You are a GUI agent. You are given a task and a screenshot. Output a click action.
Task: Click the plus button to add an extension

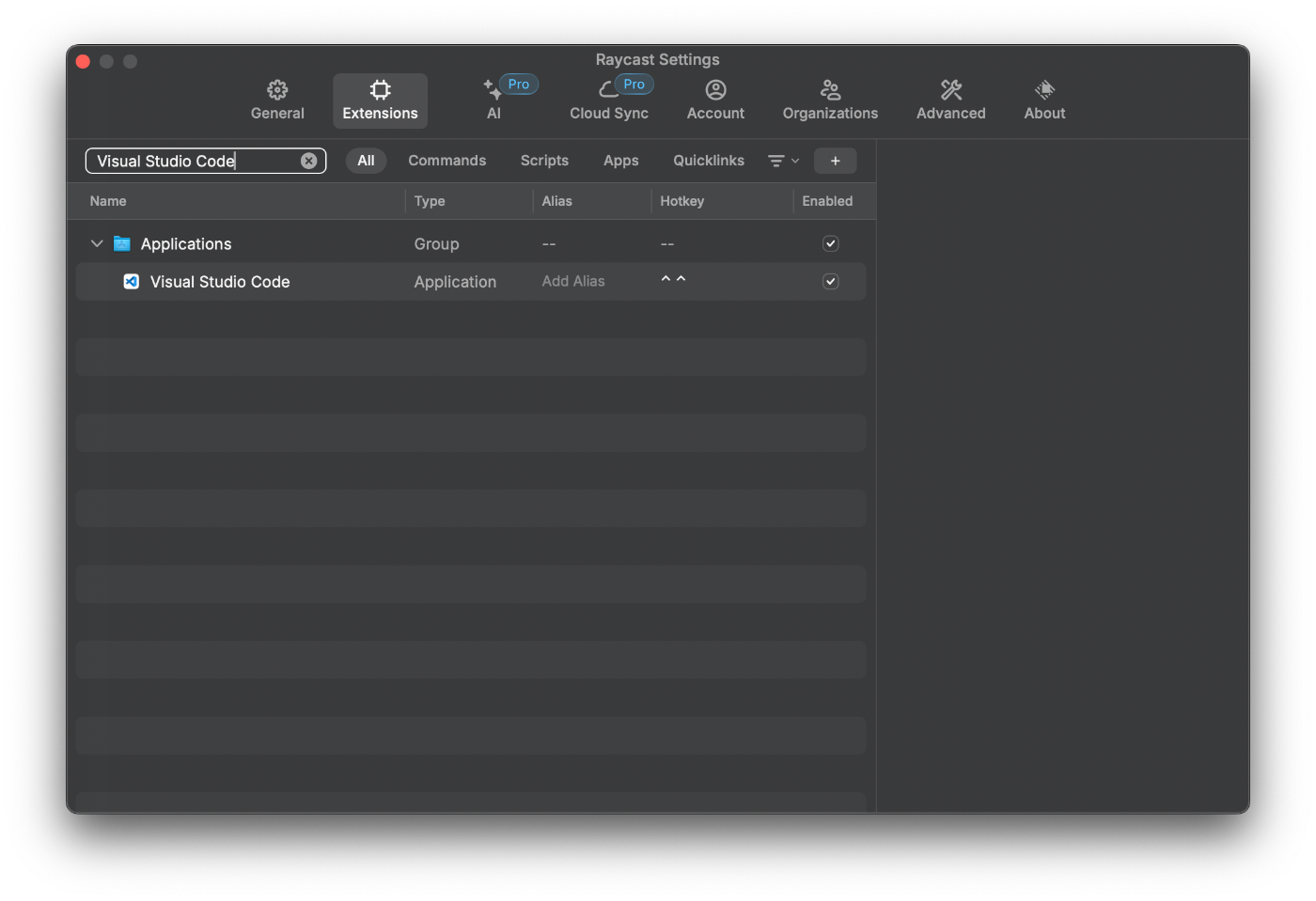point(835,161)
